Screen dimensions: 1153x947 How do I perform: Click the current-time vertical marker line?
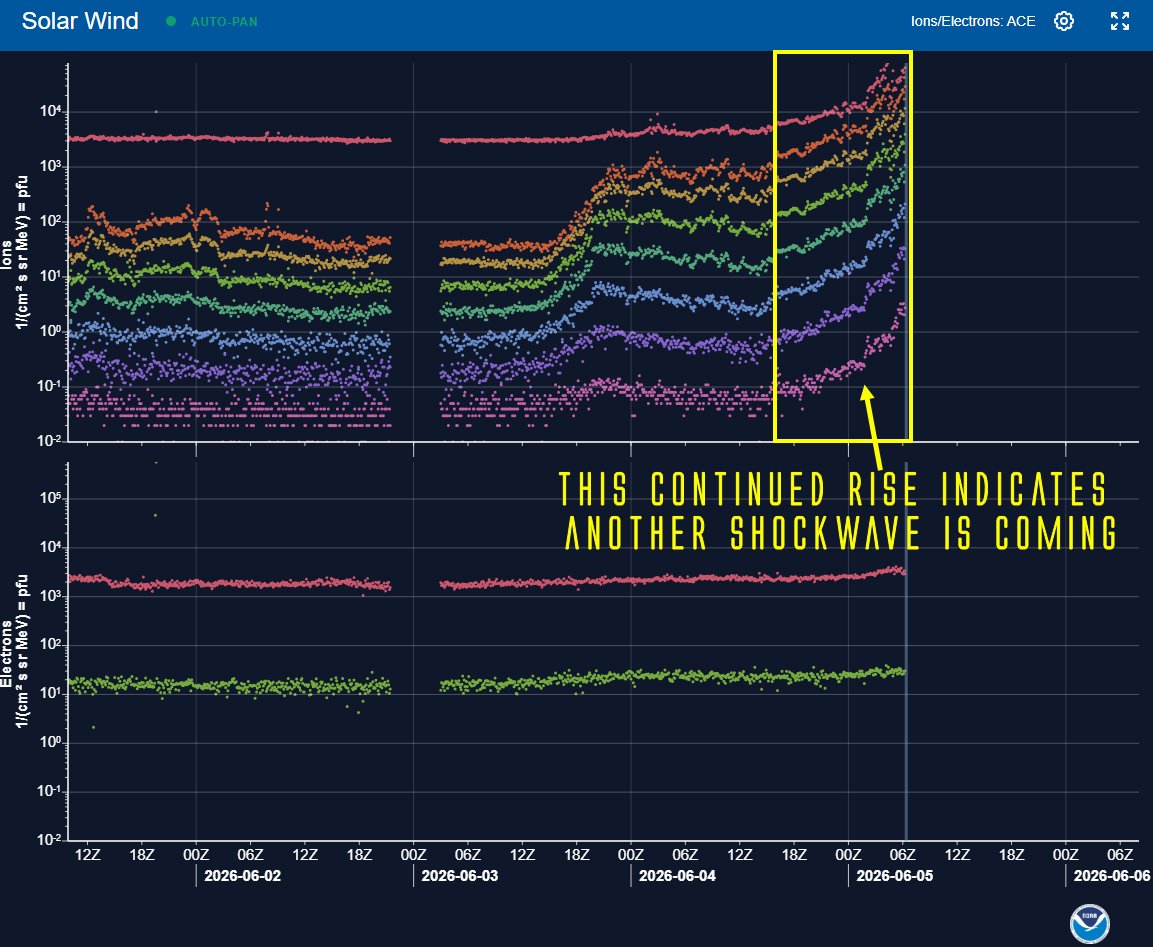click(x=906, y=651)
